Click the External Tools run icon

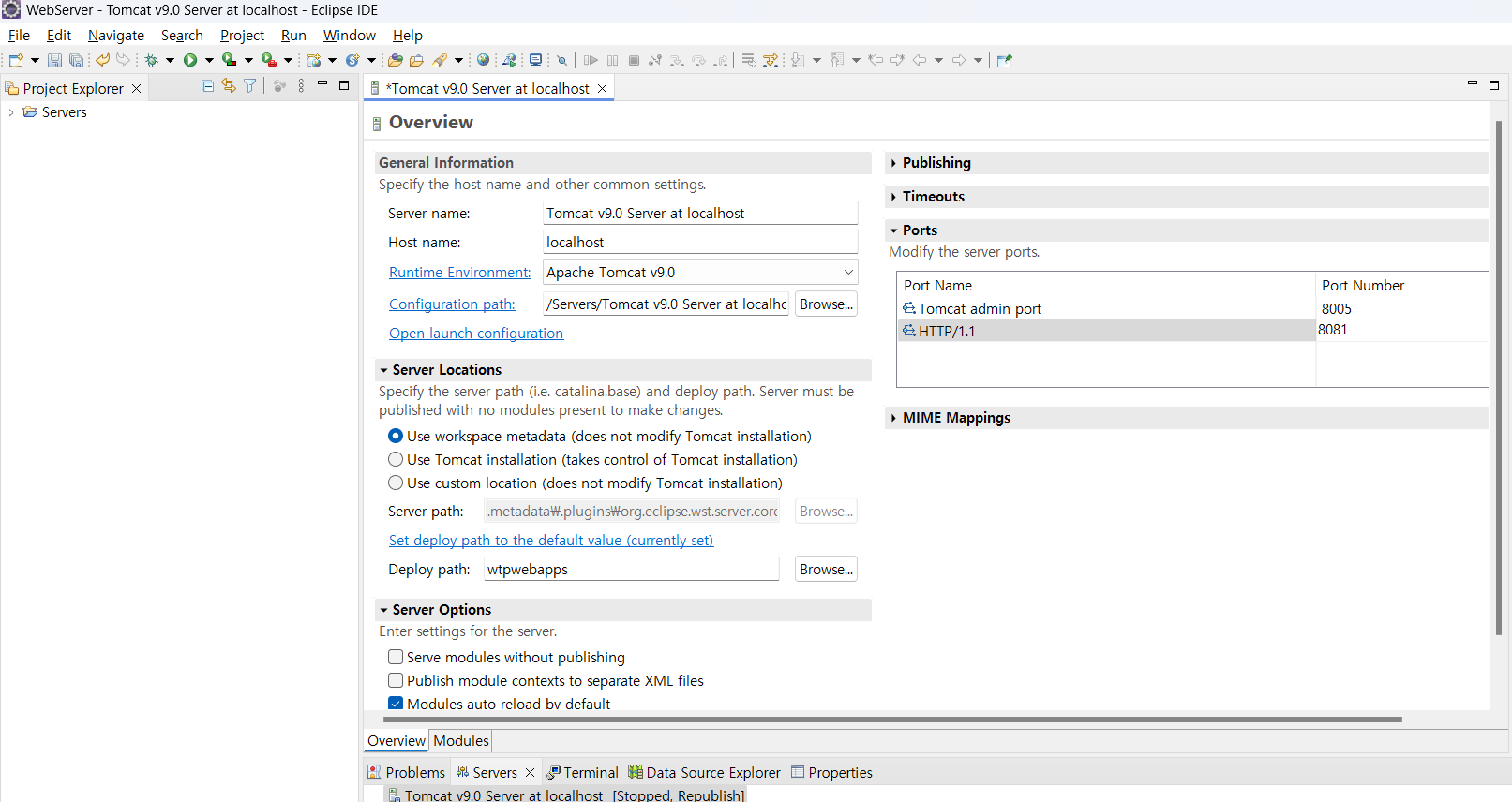[268, 60]
